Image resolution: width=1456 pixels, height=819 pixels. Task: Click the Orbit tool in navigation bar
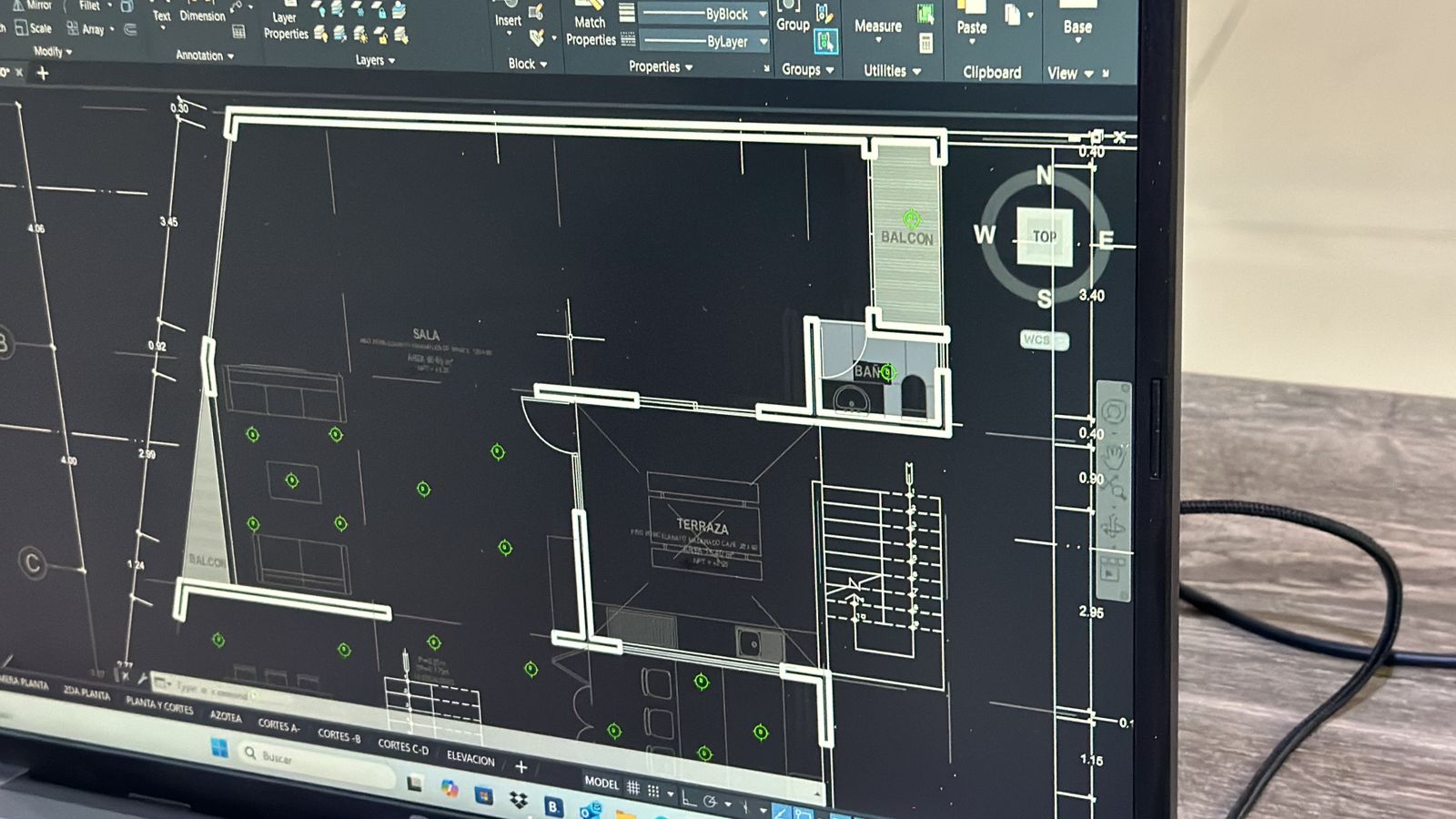[x=1114, y=526]
